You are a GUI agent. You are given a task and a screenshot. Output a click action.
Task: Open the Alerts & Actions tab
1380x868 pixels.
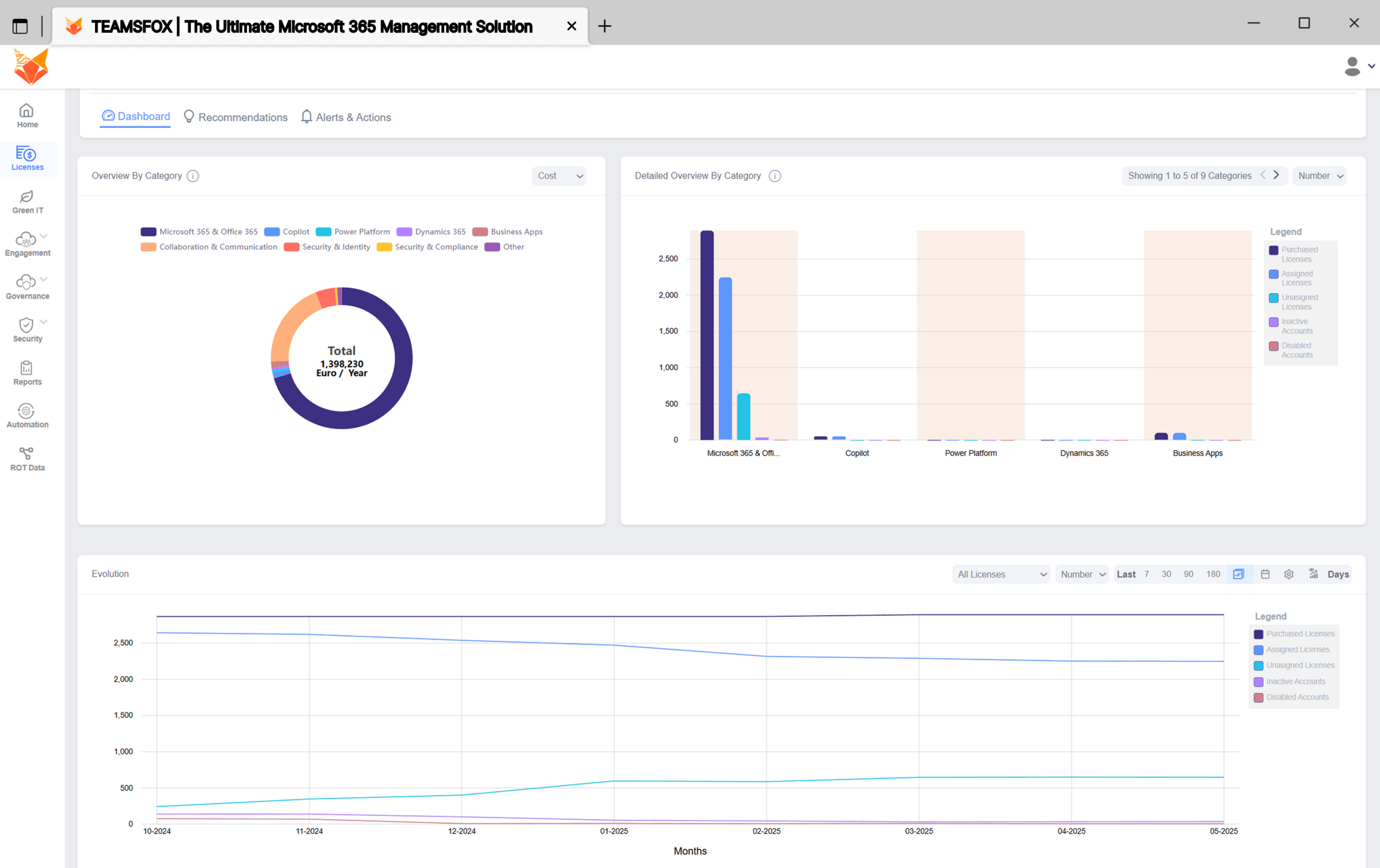pos(346,117)
